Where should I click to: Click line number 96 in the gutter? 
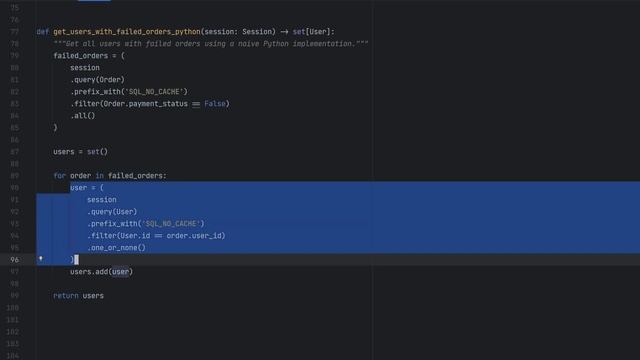pos(14,260)
